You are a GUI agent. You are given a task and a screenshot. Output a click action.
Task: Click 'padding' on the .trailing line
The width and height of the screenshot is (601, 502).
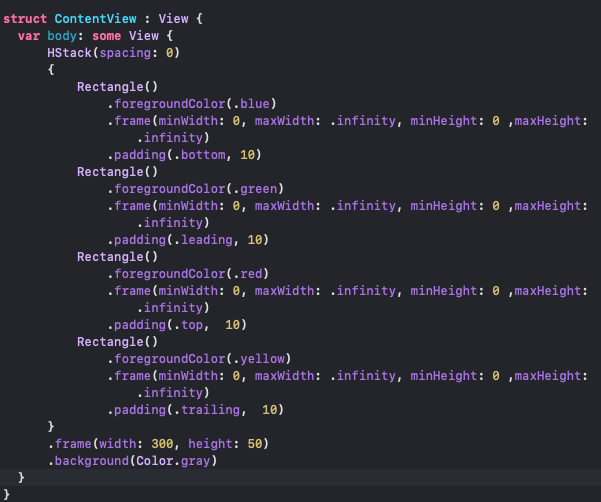[140, 410]
